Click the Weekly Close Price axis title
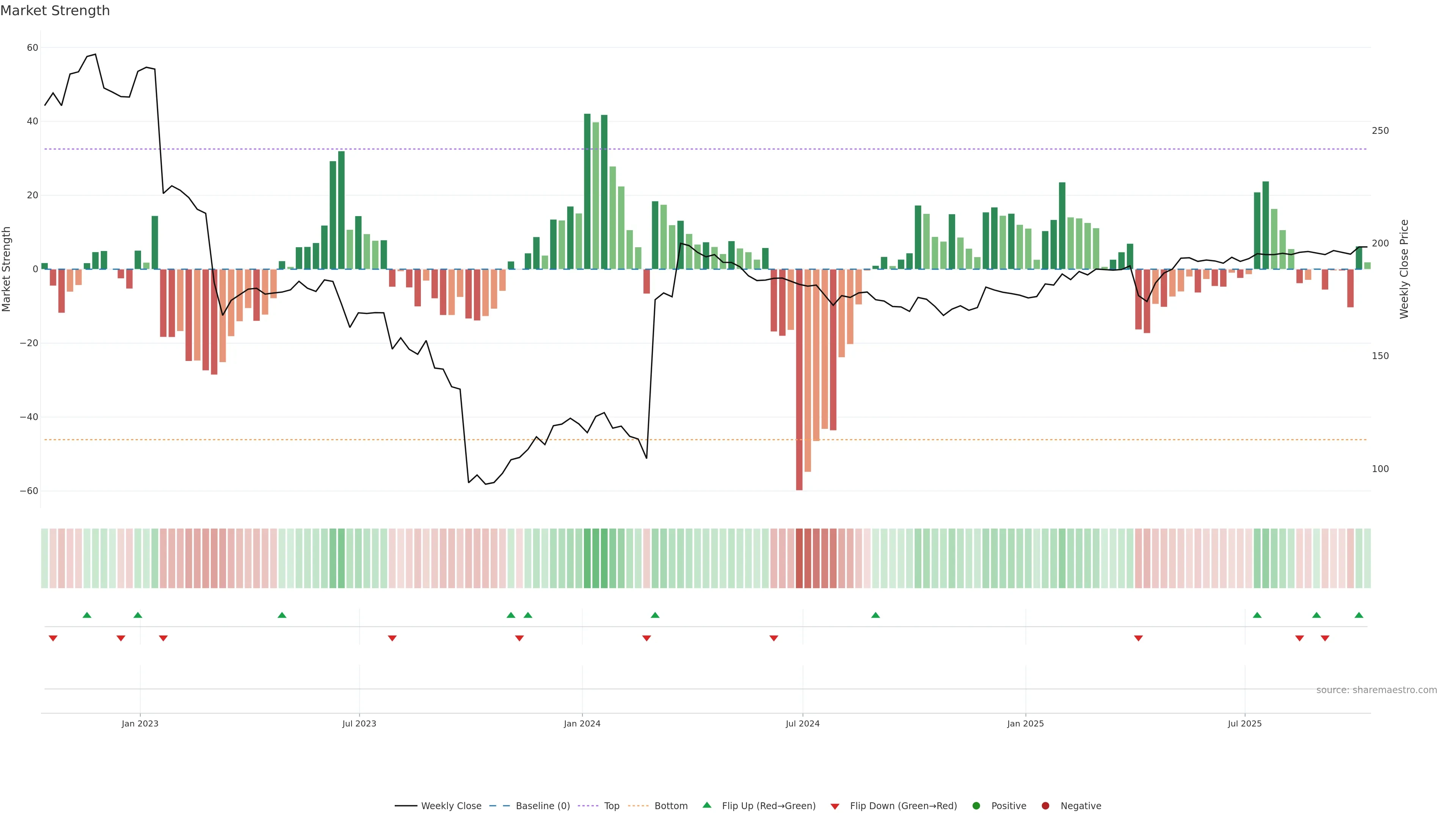Image resolution: width=1456 pixels, height=819 pixels. tap(1404, 269)
